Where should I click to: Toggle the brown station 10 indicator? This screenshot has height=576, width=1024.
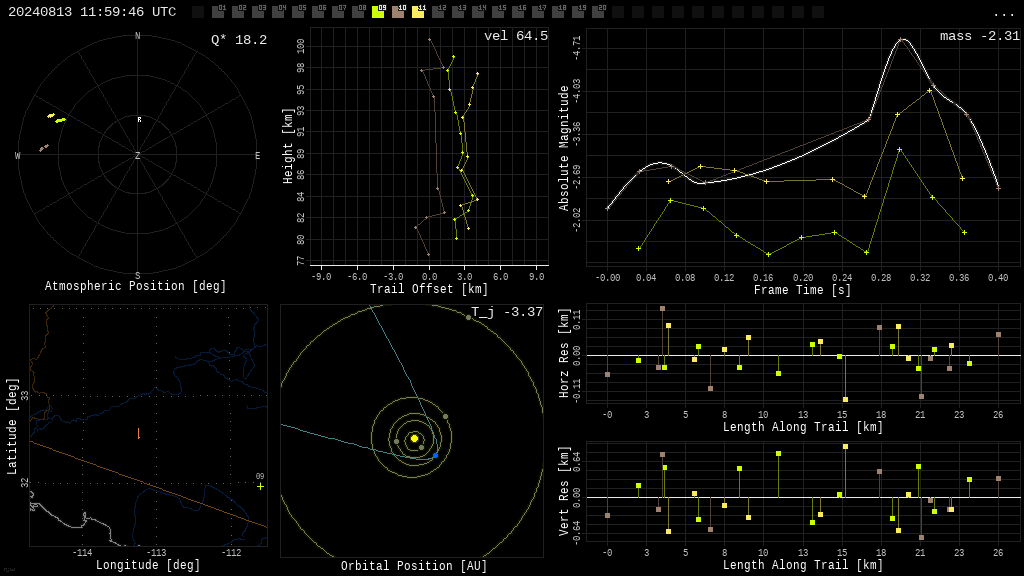tap(398, 11)
